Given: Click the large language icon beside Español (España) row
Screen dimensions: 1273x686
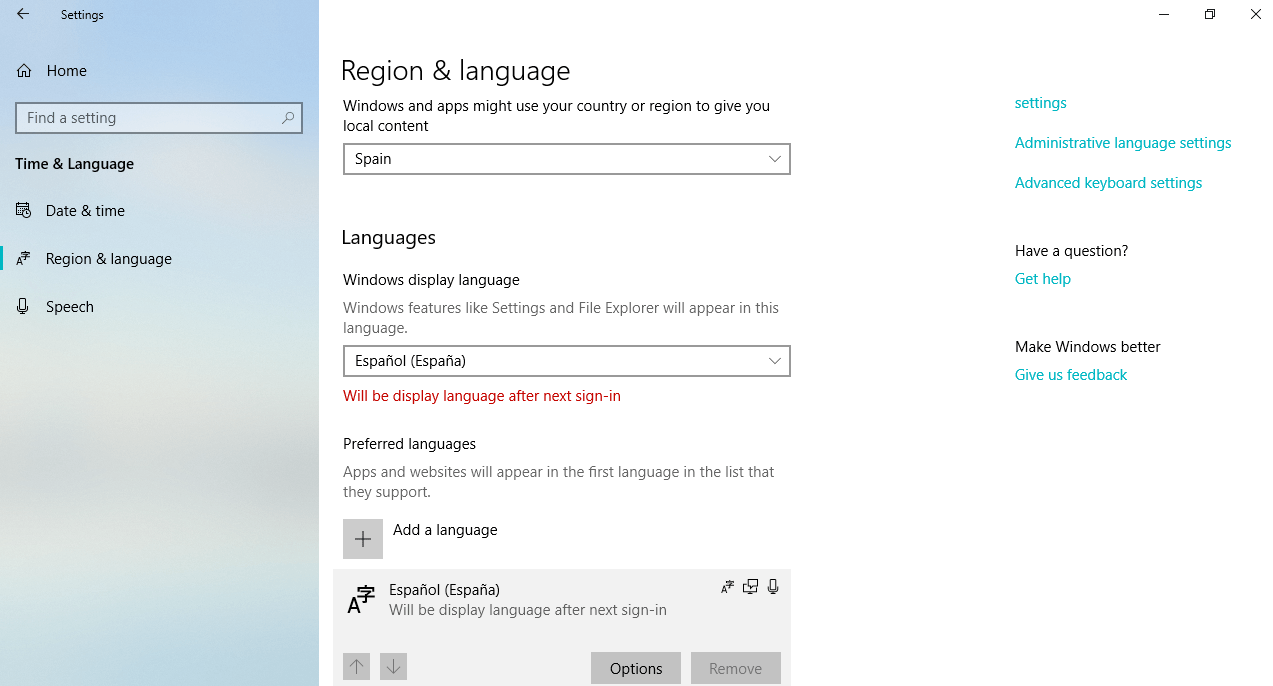Looking at the screenshot, I should point(361,599).
